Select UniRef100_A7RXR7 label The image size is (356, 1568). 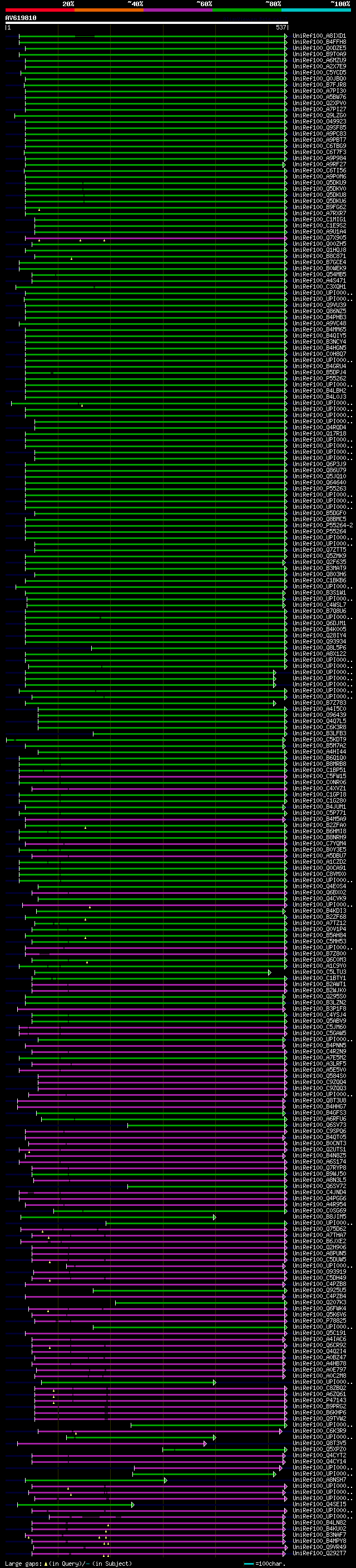coord(319,213)
